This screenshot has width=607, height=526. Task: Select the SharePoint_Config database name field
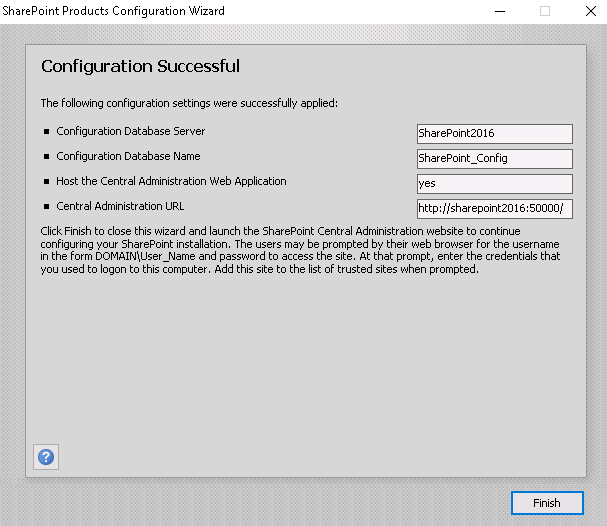pyautogui.click(x=495, y=159)
